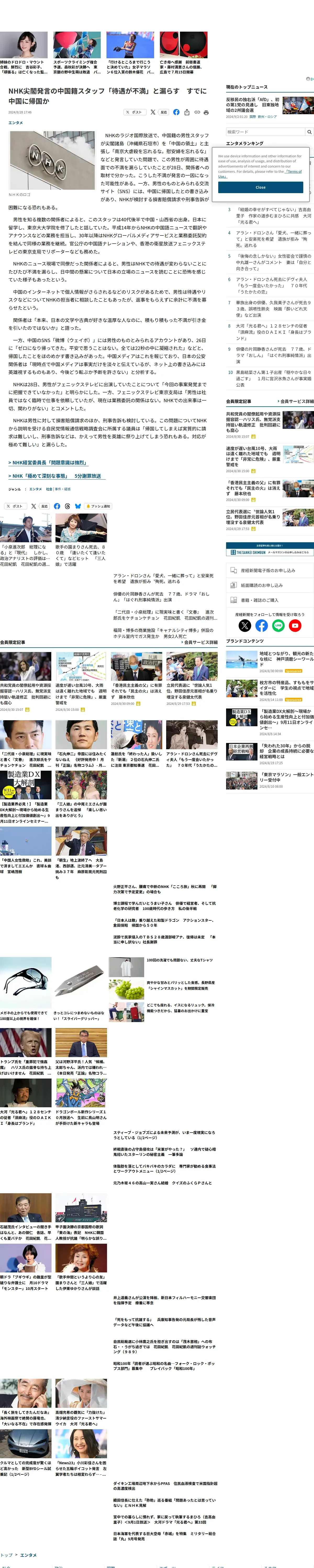Click the 反応 icon at the article bottom
Image resolution: width=314 pixels, height=1568 pixels.
pyautogui.click(x=44, y=506)
